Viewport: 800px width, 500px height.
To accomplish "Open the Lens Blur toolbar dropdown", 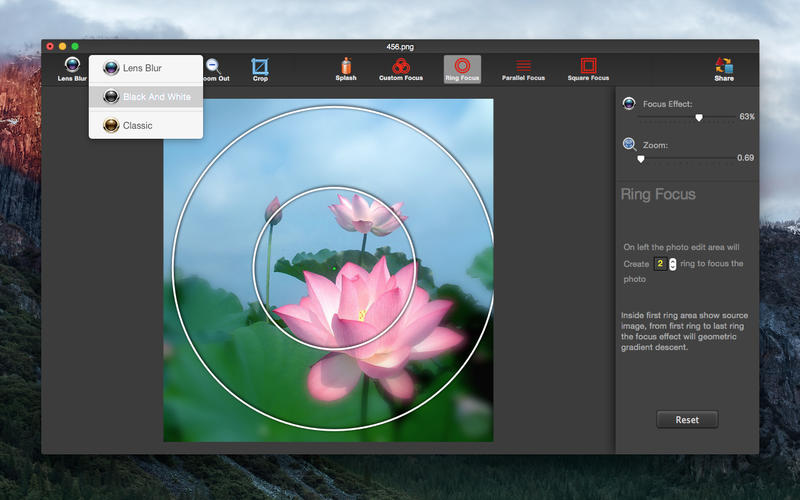I will (72, 69).
